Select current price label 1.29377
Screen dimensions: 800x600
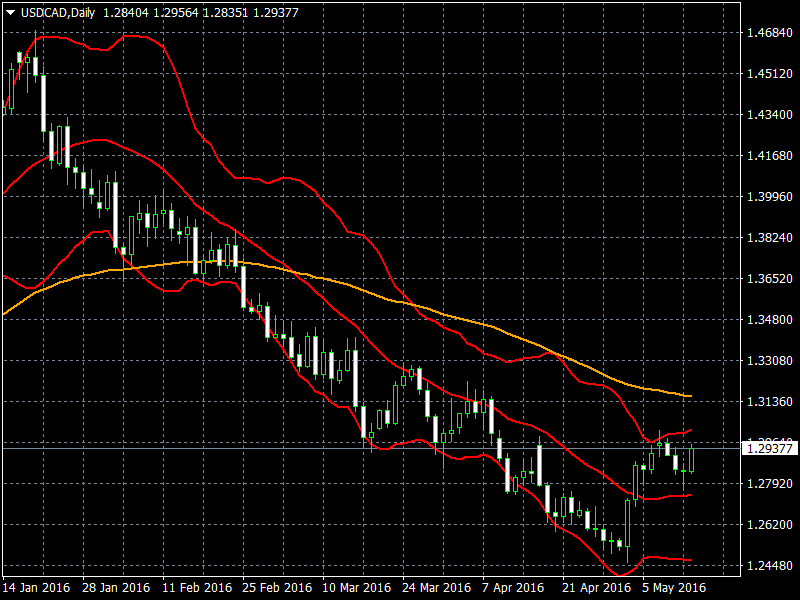pyautogui.click(x=770, y=448)
